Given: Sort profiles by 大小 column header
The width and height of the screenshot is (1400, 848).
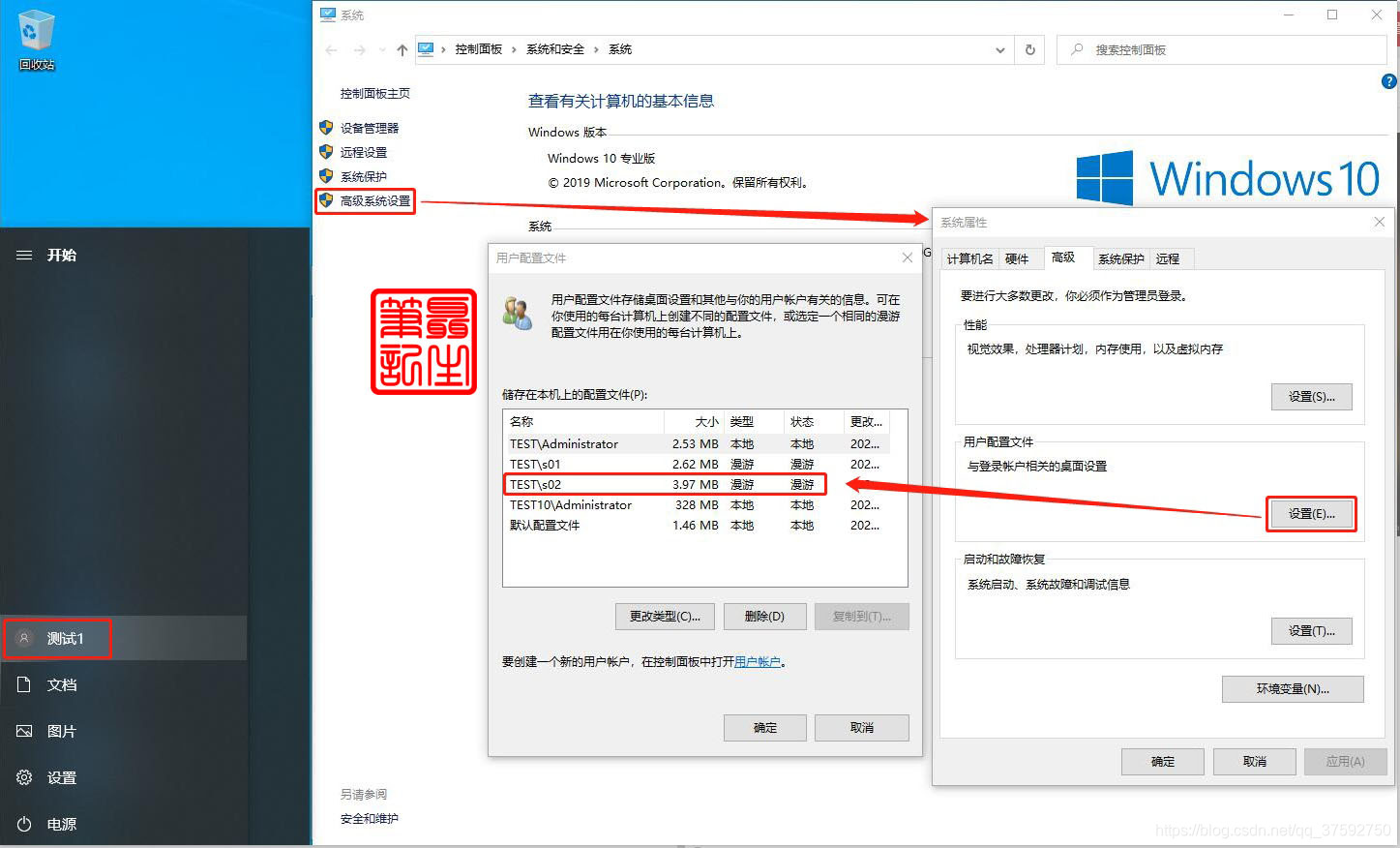Looking at the screenshot, I should 694,422.
